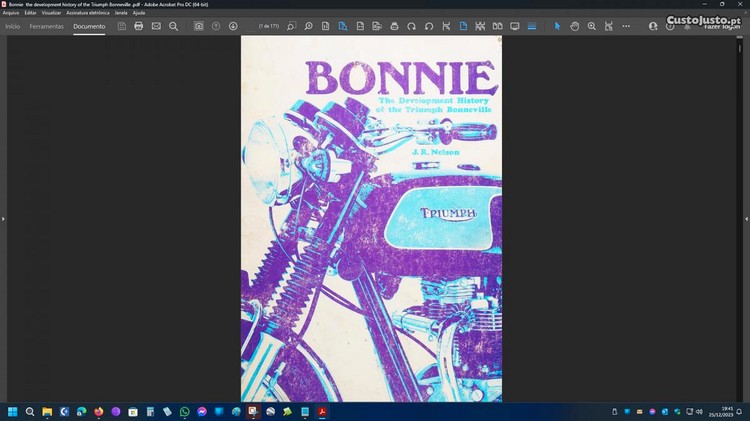Viewport: 750px width, 421px height.
Task: Click the magnifier search icon beside the envelope
Action: 173,26
